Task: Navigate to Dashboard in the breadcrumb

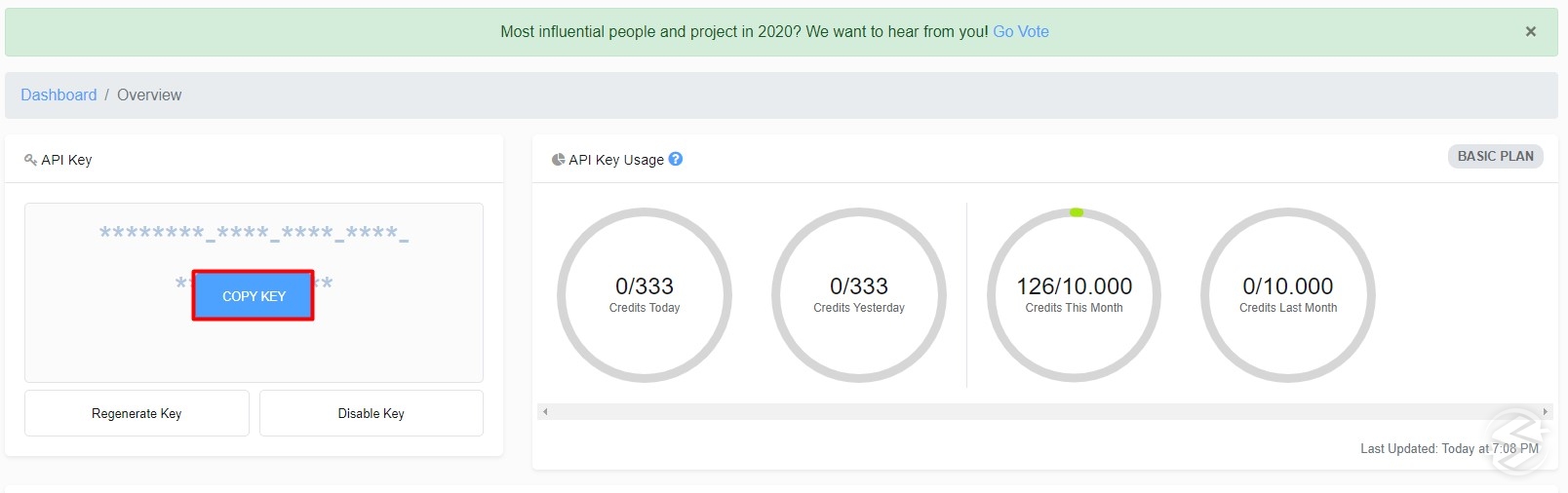Action: point(59,95)
